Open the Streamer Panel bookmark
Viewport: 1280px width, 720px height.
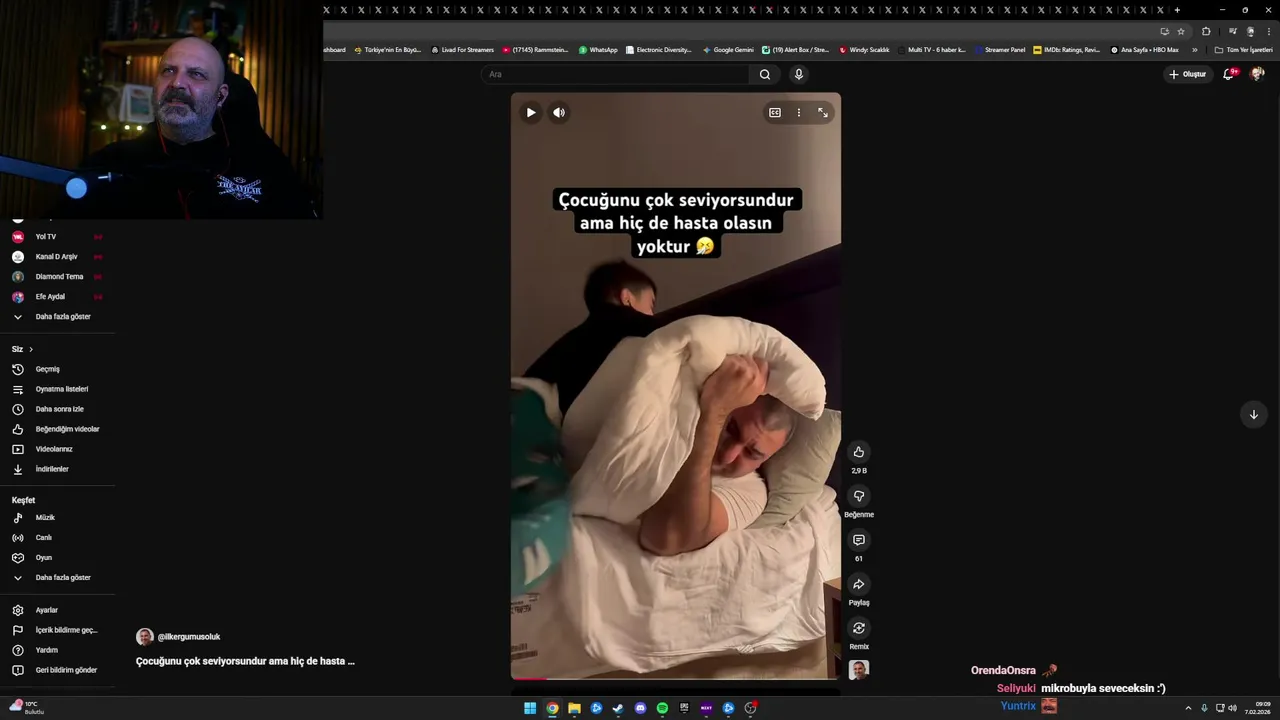(x=999, y=50)
